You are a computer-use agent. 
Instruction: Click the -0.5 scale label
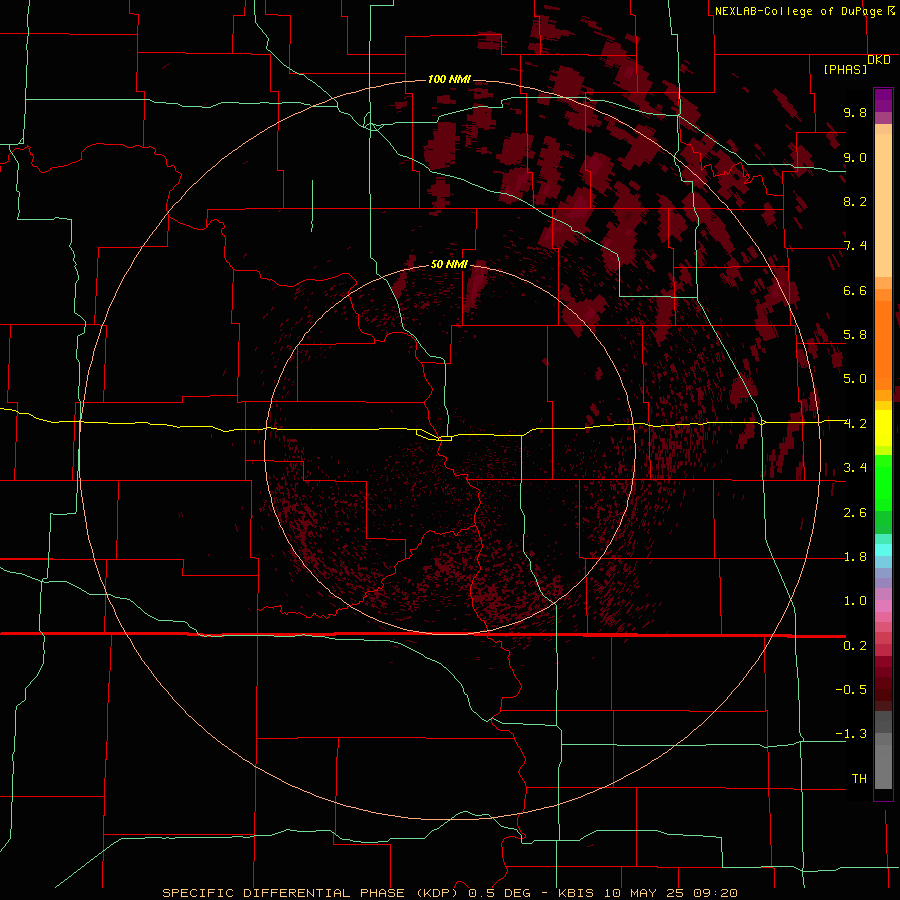tap(851, 690)
